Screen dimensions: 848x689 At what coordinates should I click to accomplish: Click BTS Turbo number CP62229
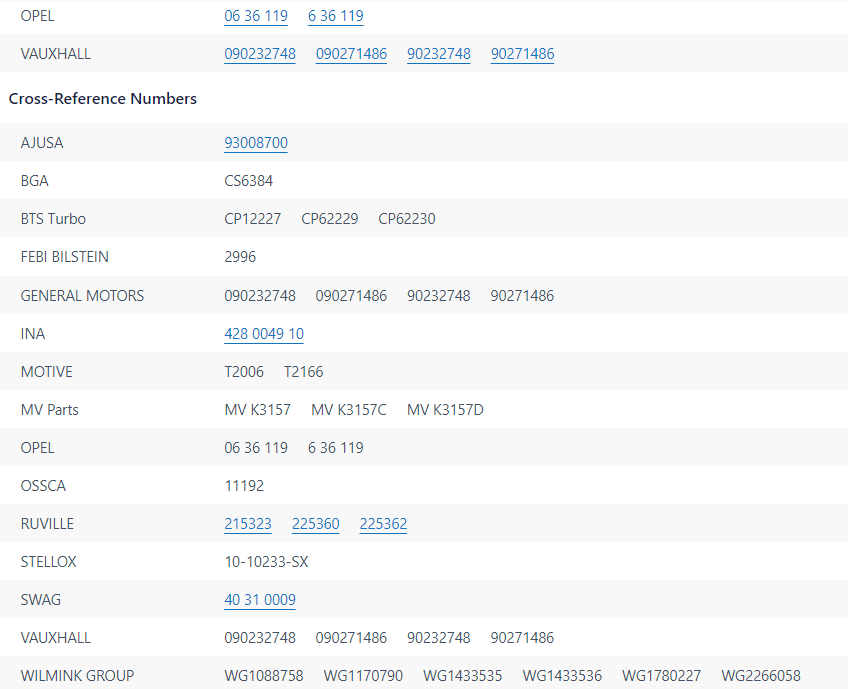[330, 218]
